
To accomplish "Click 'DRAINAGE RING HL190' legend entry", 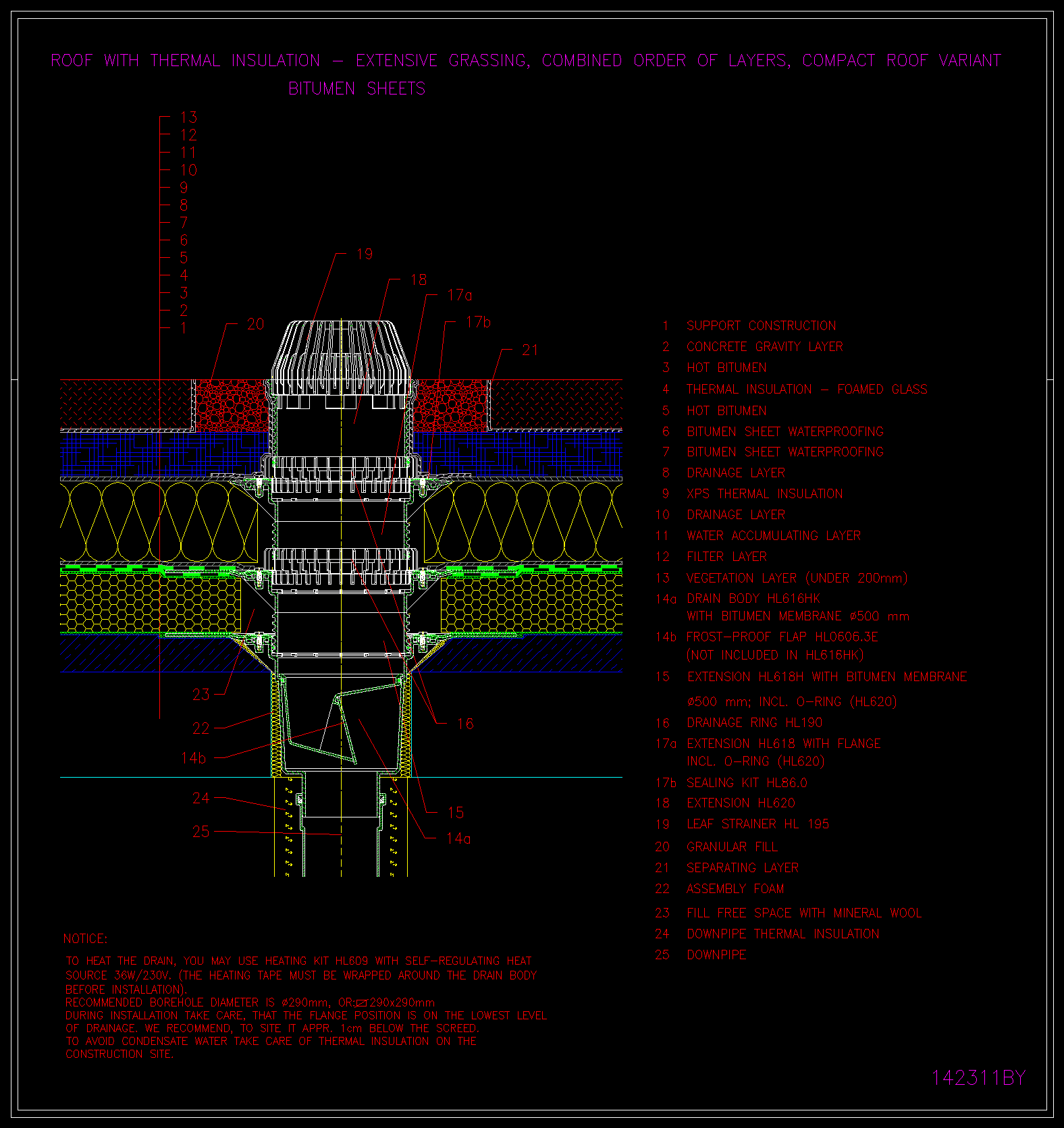I will tap(755, 723).
